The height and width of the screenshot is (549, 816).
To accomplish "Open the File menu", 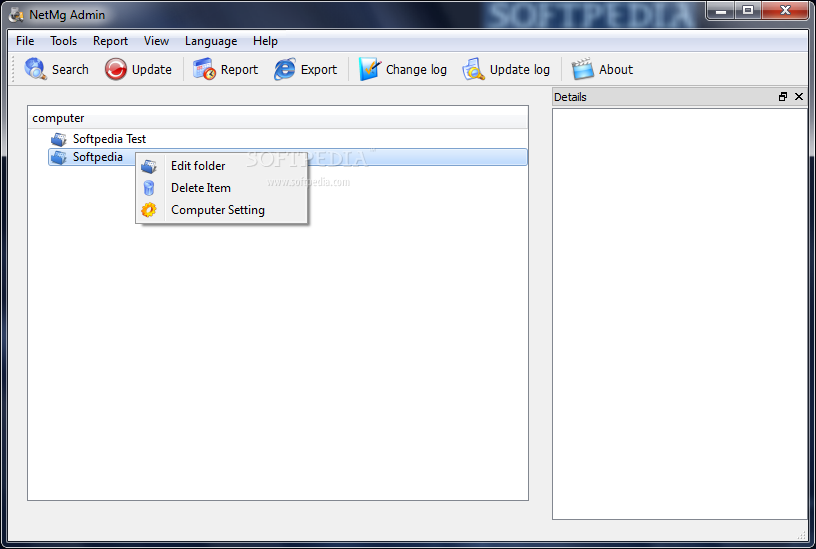I will [25, 41].
